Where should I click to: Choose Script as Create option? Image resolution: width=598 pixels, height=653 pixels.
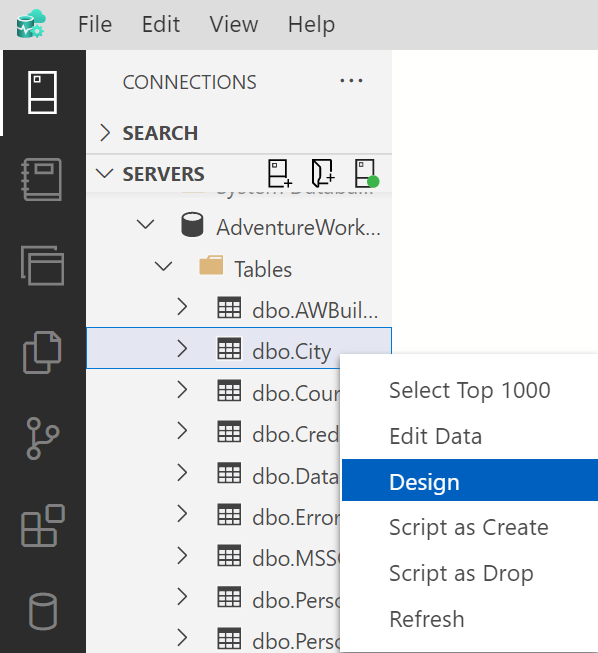[x=470, y=528]
